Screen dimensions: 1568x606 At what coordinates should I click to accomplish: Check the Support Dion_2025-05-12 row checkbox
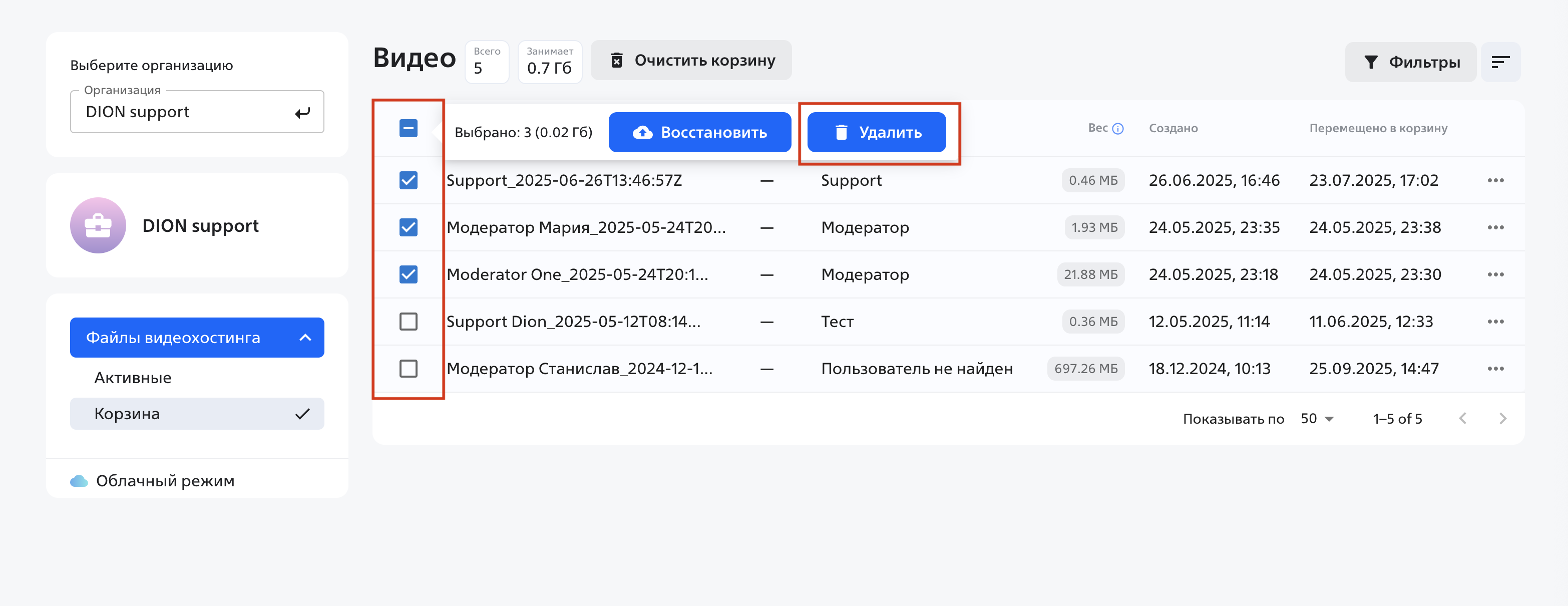click(x=408, y=322)
